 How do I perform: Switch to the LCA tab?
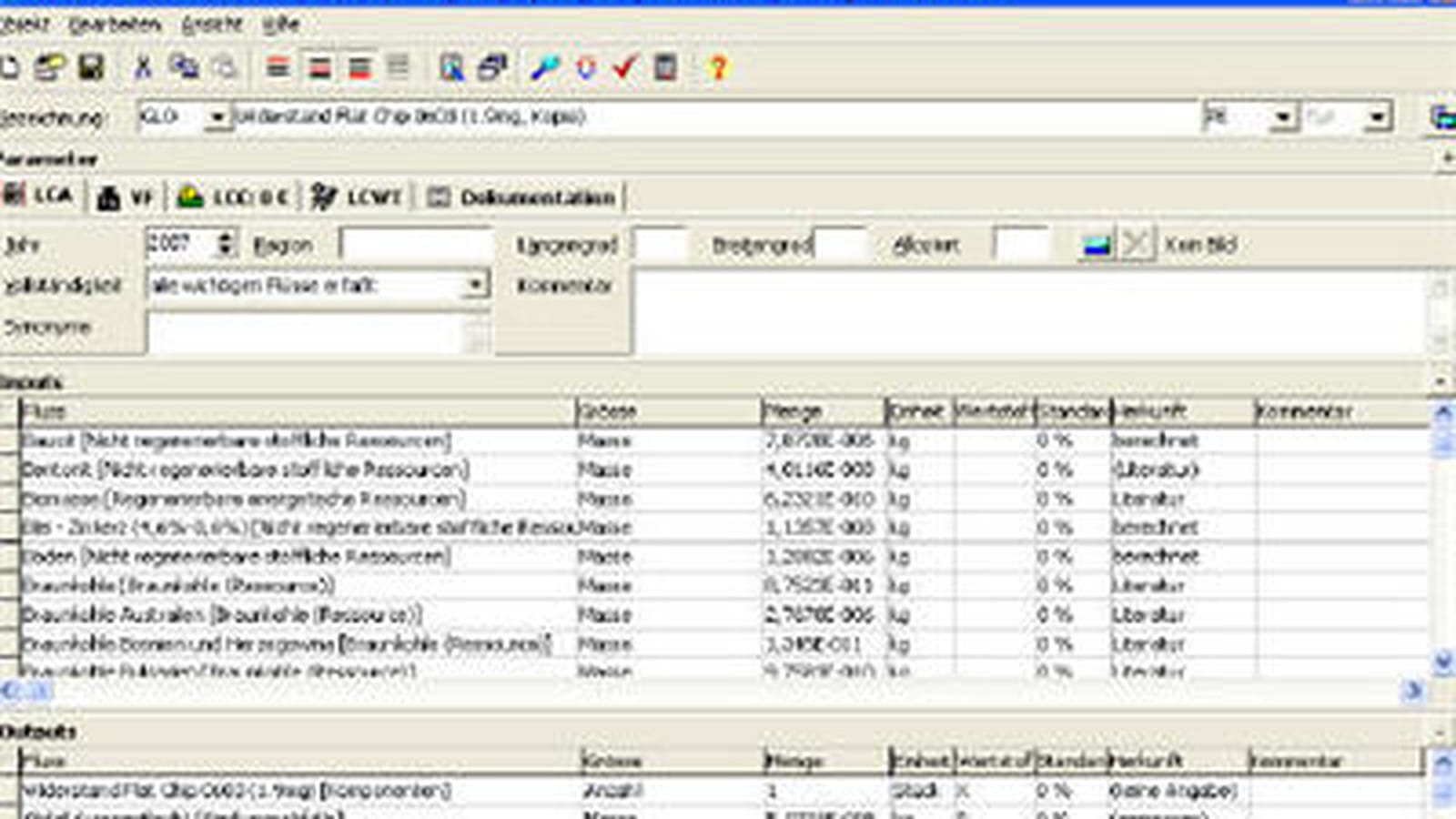tap(39, 196)
